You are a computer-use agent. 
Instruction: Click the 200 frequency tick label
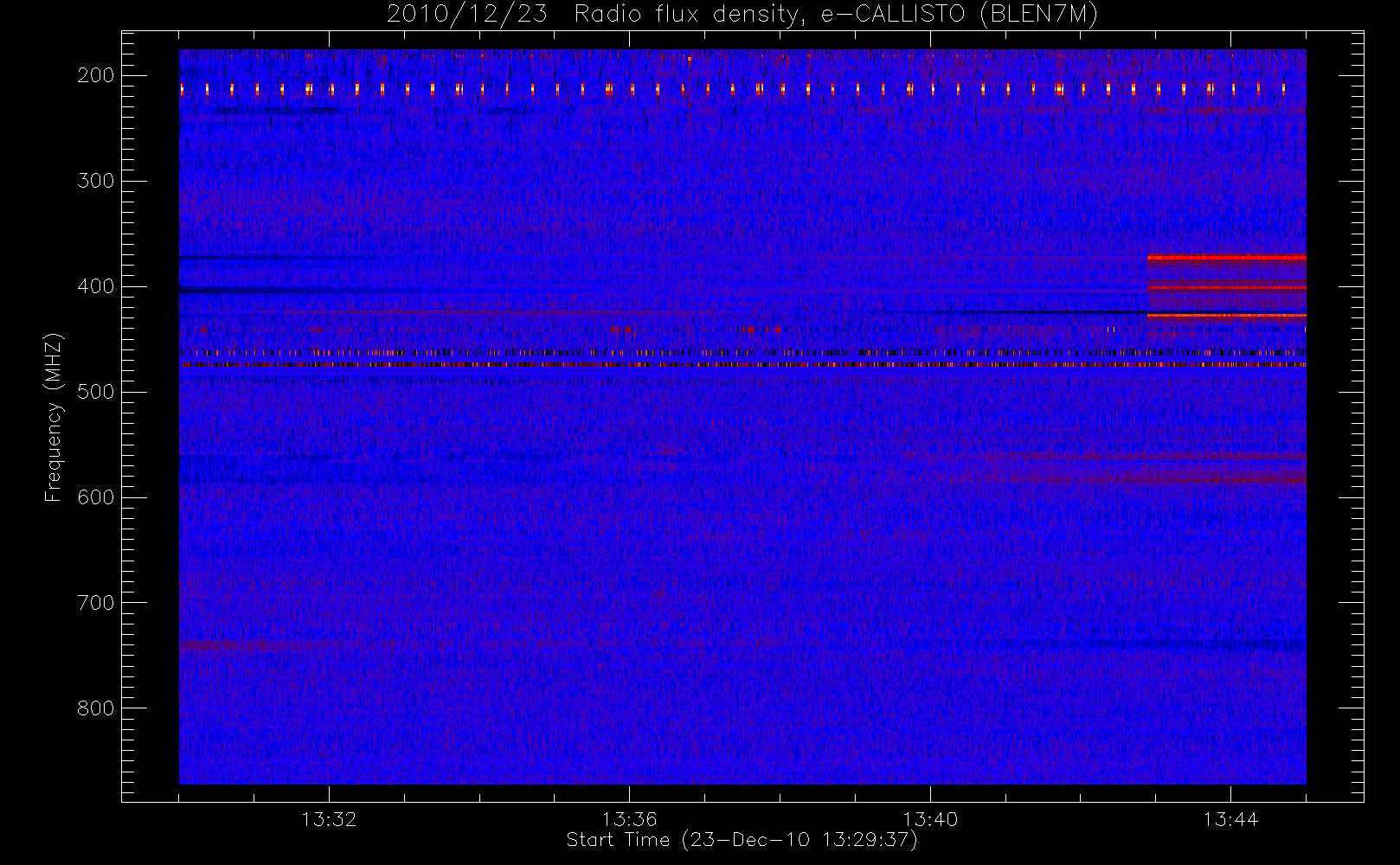95,75
